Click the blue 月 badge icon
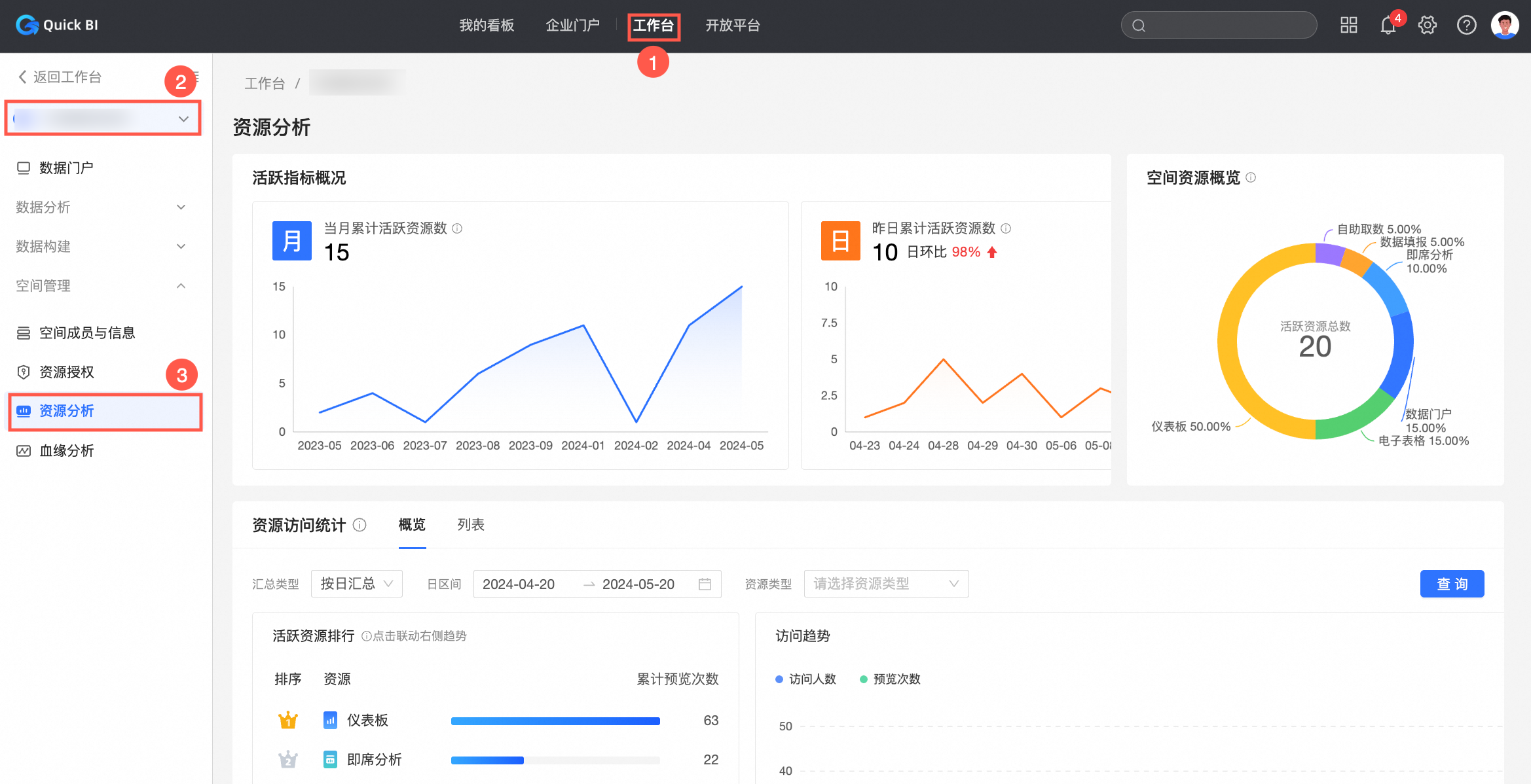1531x784 pixels. pyautogui.click(x=292, y=241)
